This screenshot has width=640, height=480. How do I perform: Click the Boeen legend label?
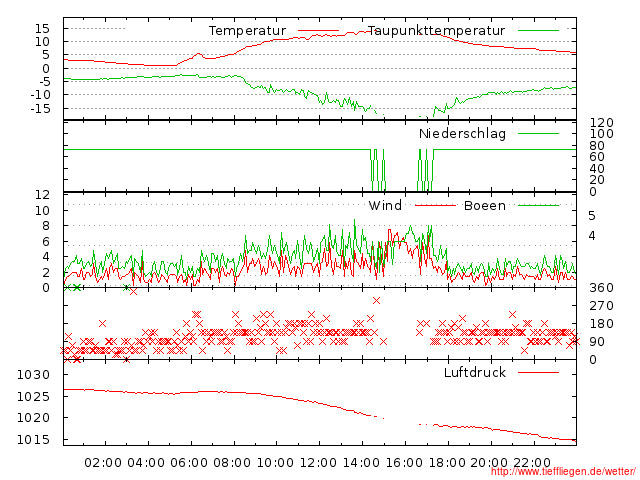point(485,206)
